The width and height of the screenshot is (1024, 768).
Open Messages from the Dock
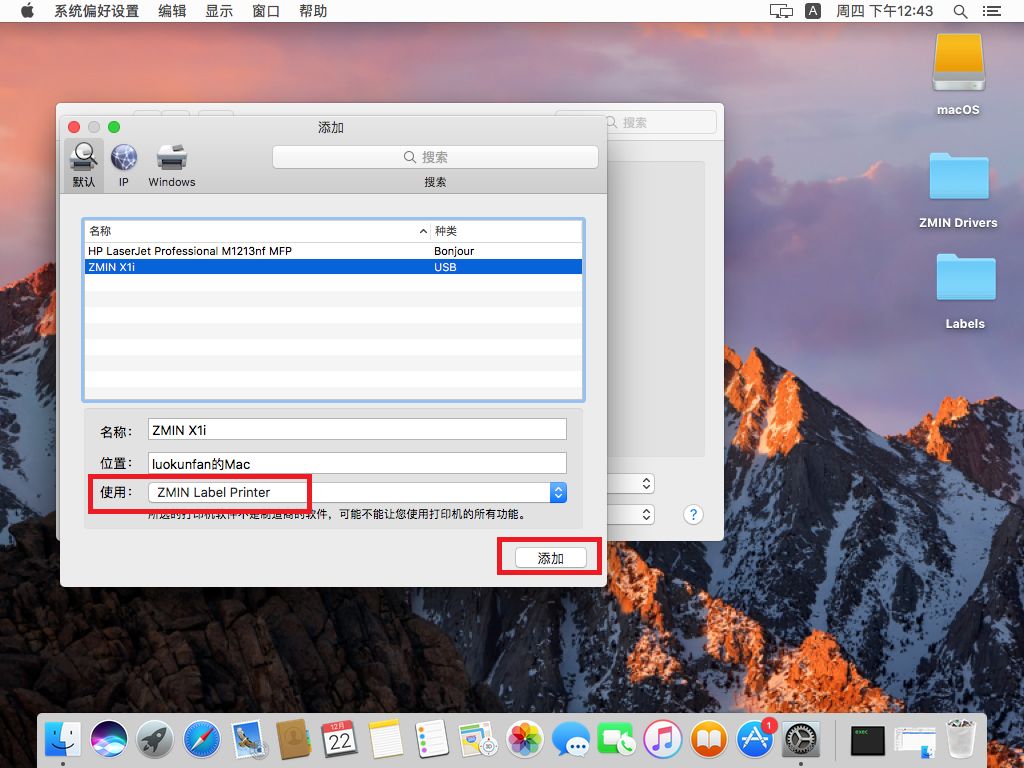coord(570,740)
